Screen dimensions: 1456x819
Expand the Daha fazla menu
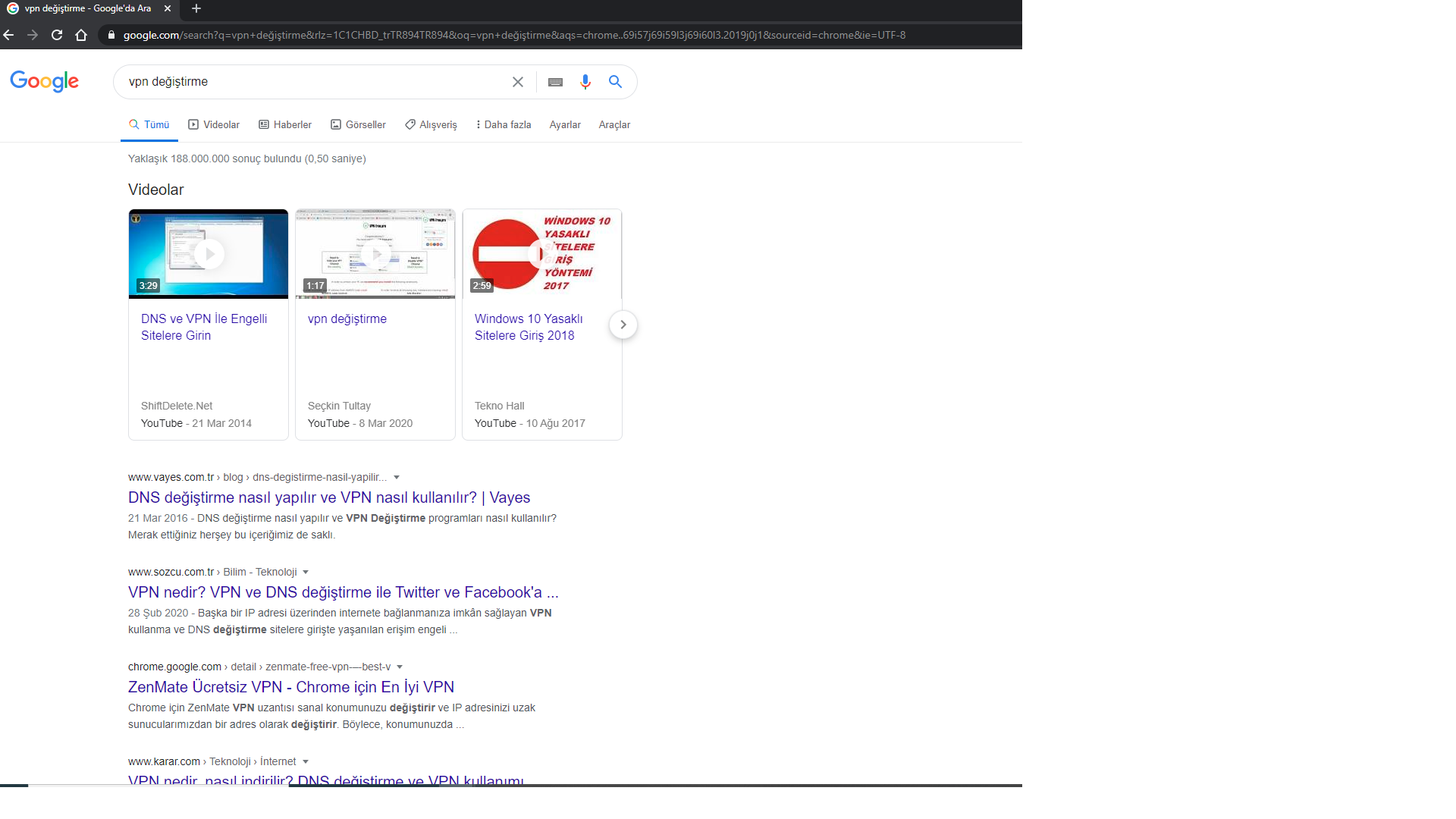pyautogui.click(x=504, y=124)
